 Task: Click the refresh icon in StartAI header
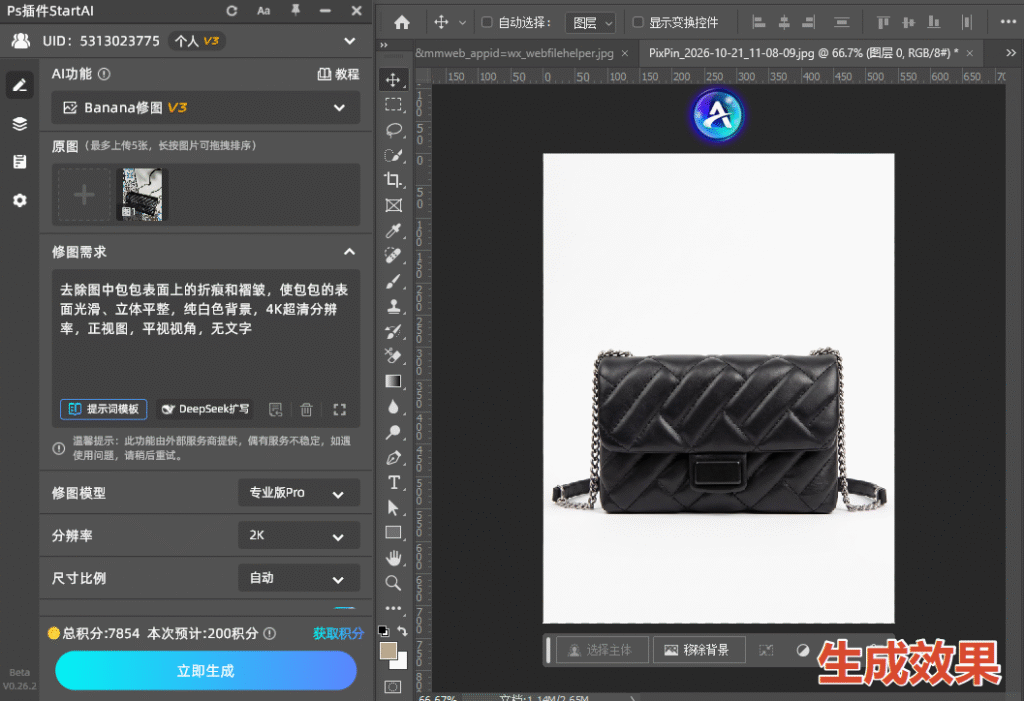point(231,10)
